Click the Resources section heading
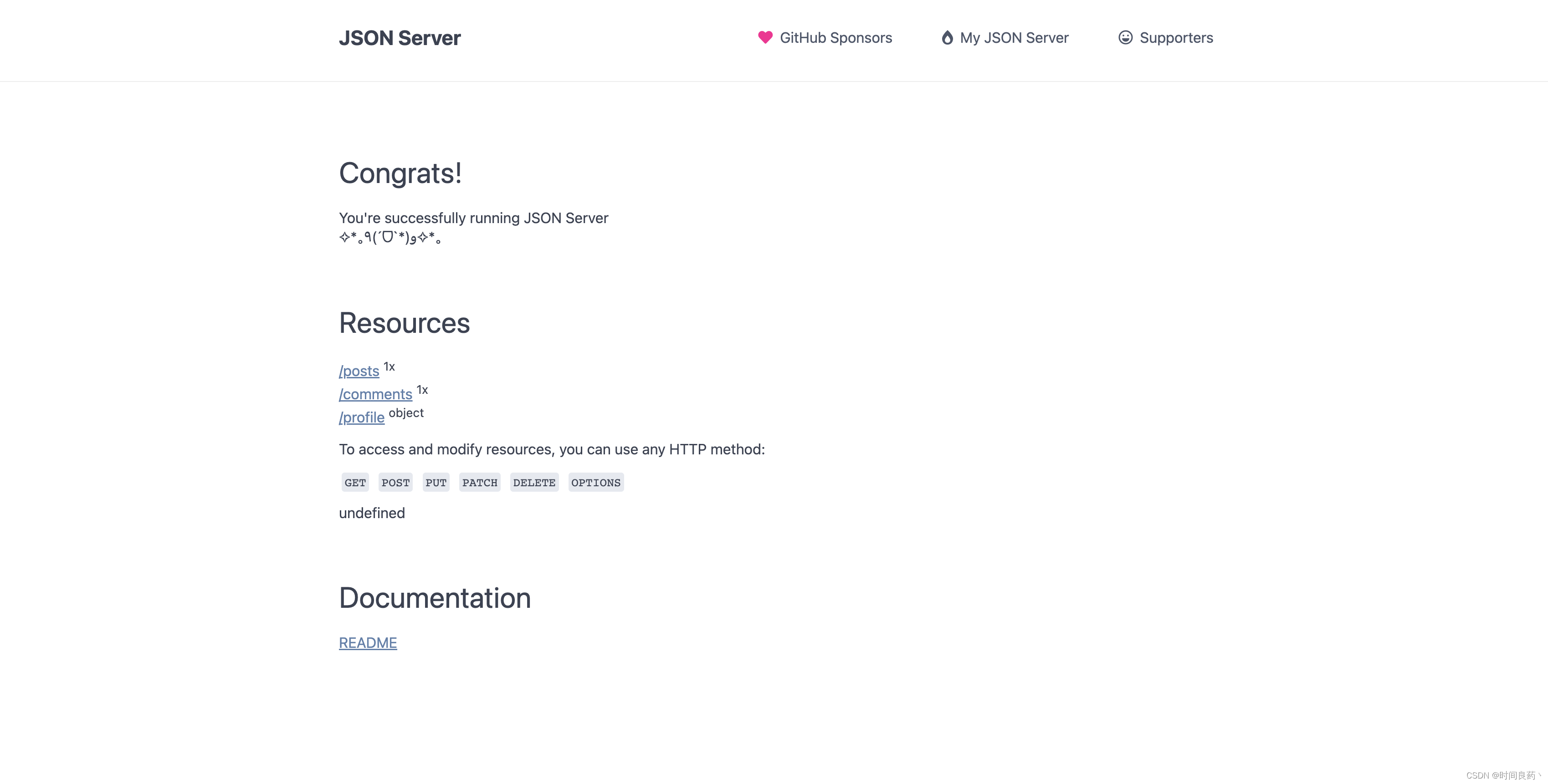The image size is (1548, 784). [x=404, y=323]
